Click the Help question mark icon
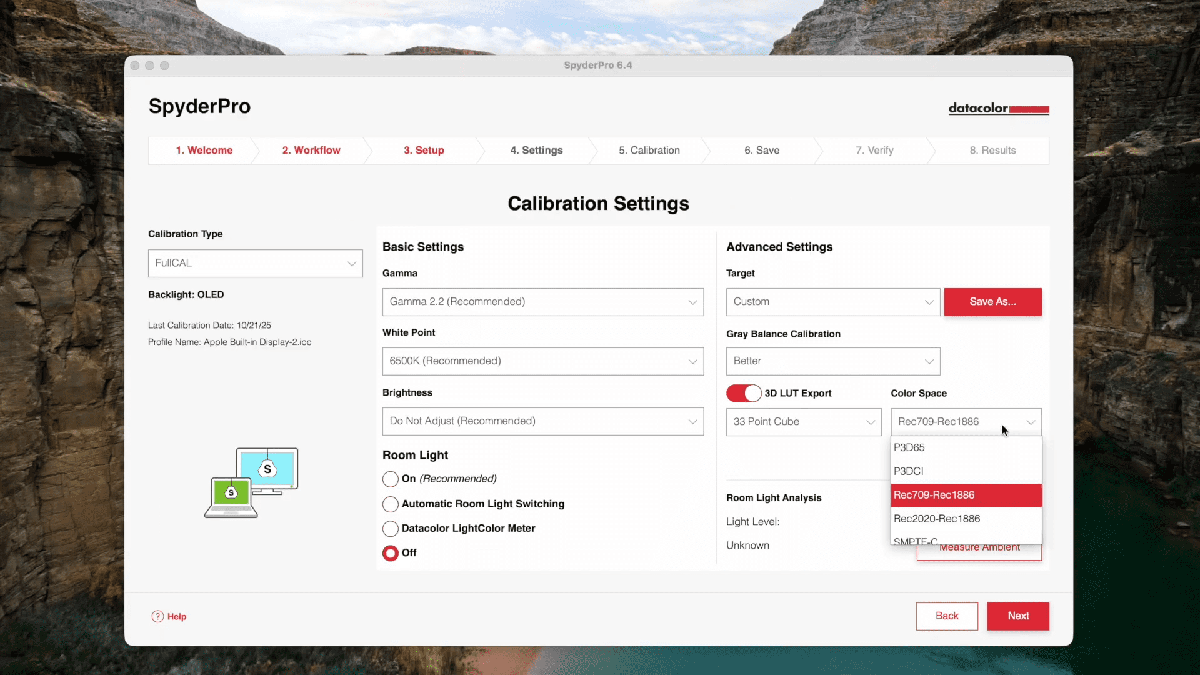This screenshot has width=1200, height=675. click(x=157, y=617)
